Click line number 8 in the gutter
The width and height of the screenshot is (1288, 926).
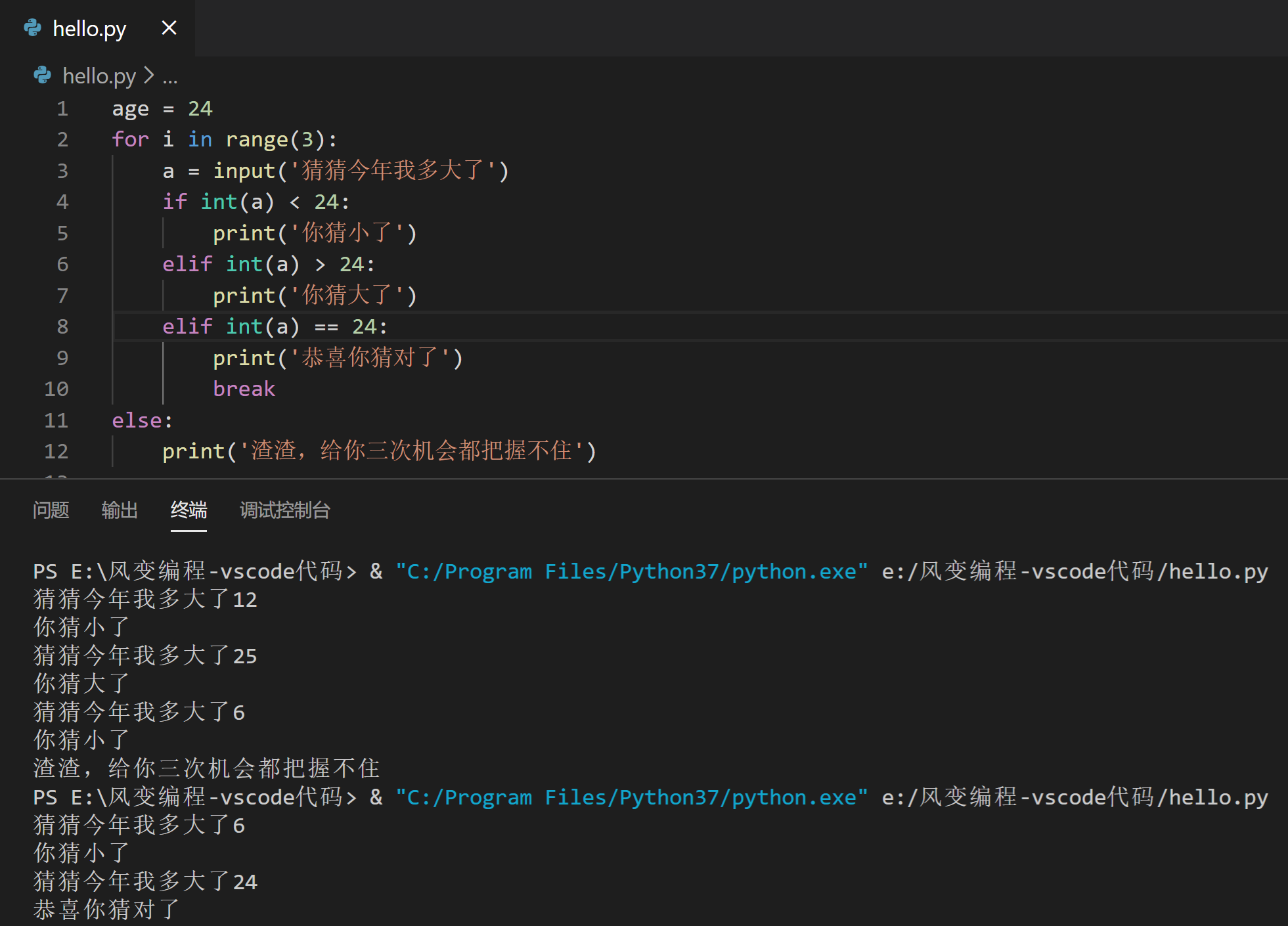(x=62, y=326)
